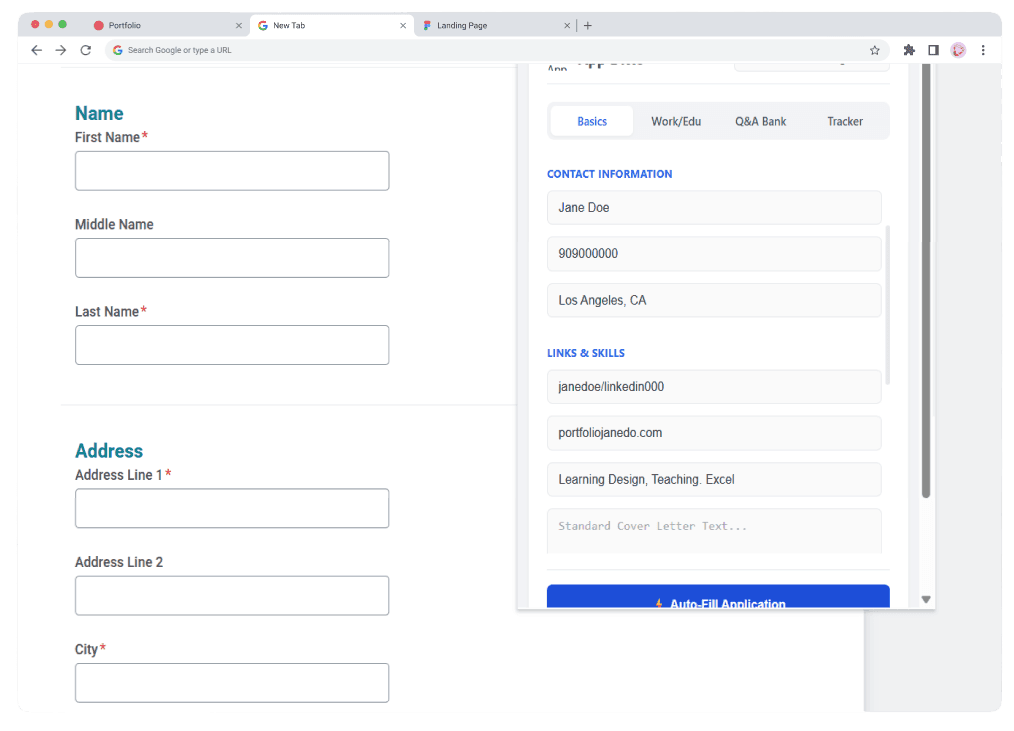This screenshot has height=731, width=1014.
Task: Open the Chrome three-dot menu
Action: (983, 50)
